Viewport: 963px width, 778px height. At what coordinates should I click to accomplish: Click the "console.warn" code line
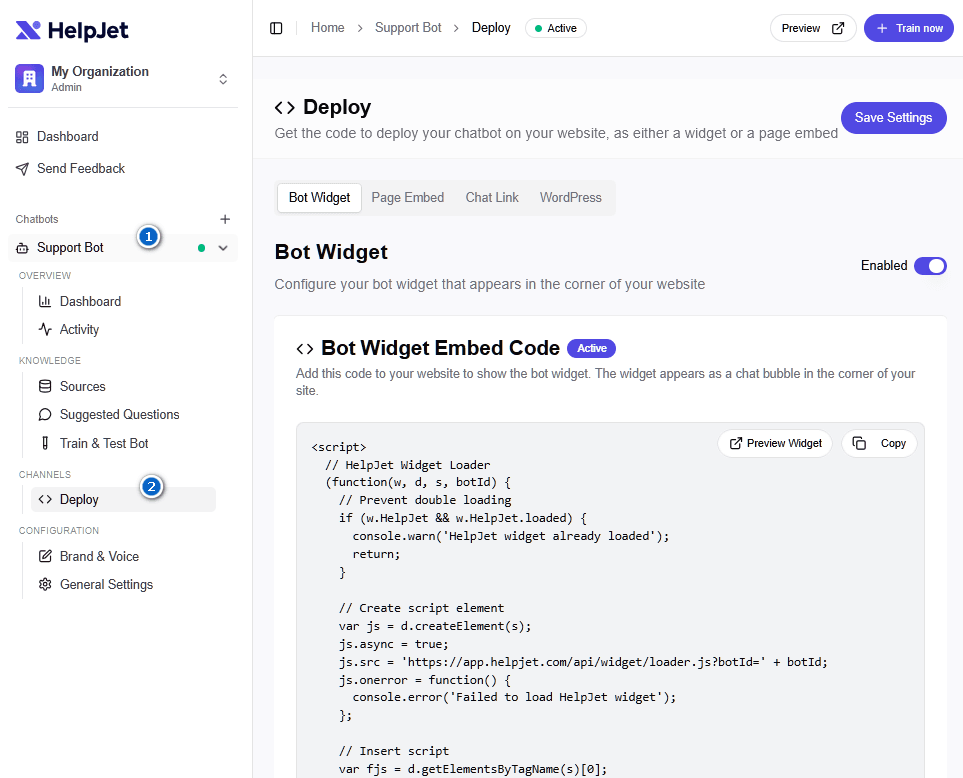510,536
